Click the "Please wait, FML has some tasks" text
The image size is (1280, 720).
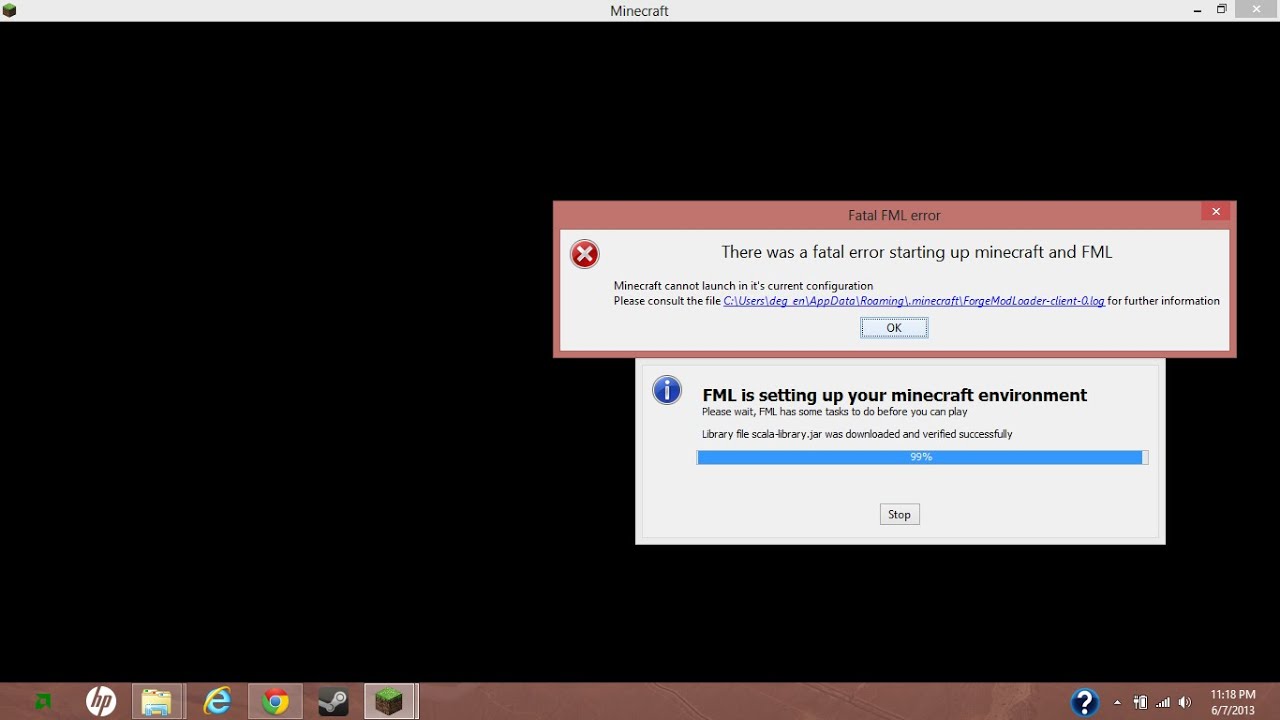pos(834,412)
